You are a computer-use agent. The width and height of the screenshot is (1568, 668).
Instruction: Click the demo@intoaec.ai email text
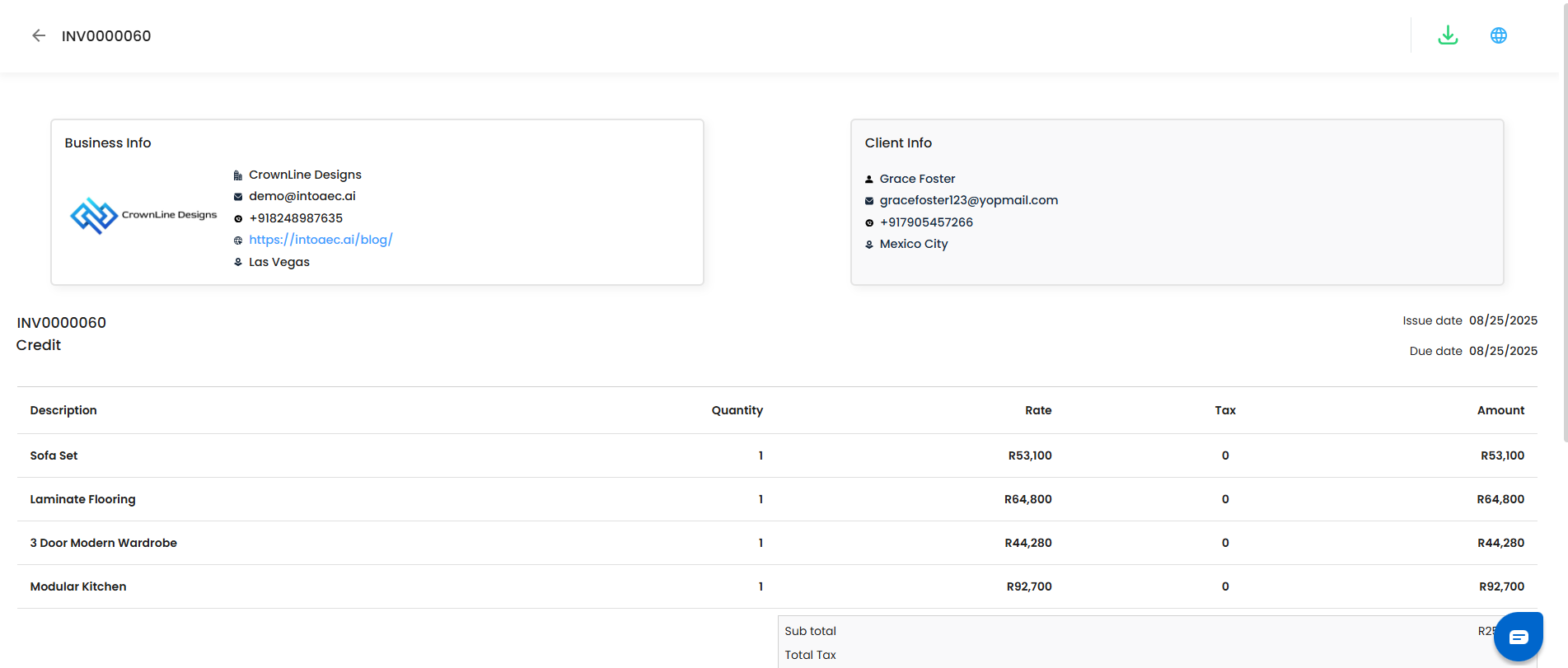(x=302, y=196)
